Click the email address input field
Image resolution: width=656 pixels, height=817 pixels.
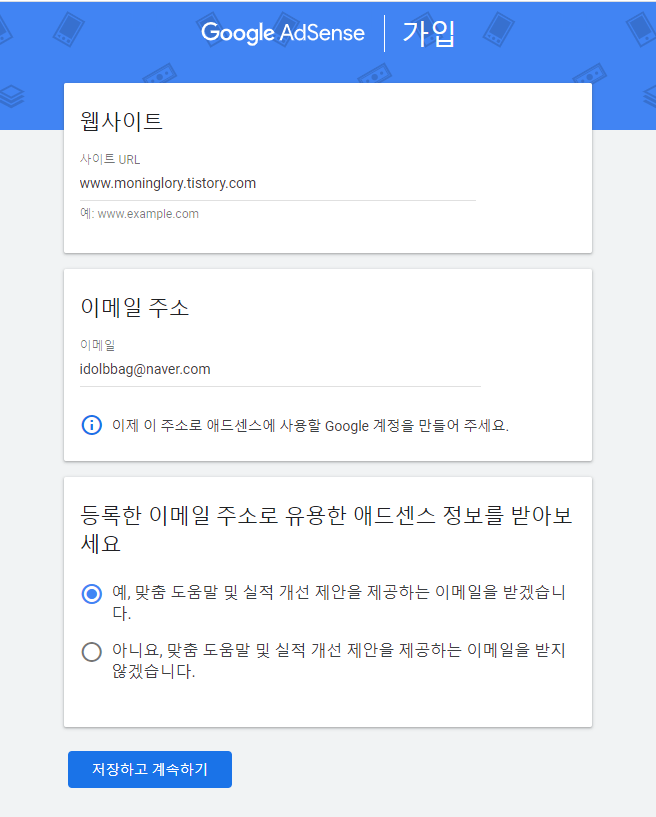[280, 370]
